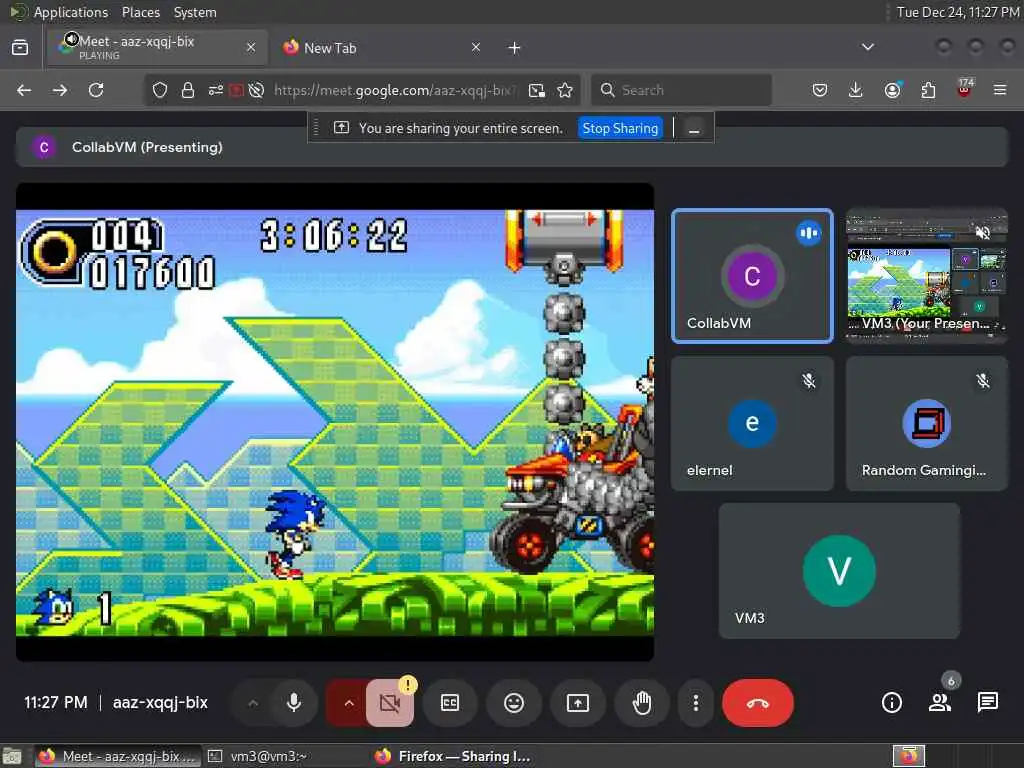Select the CollabVM participant tile
Image resolution: width=1024 pixels, height=768 pixels.
point(752,276)
